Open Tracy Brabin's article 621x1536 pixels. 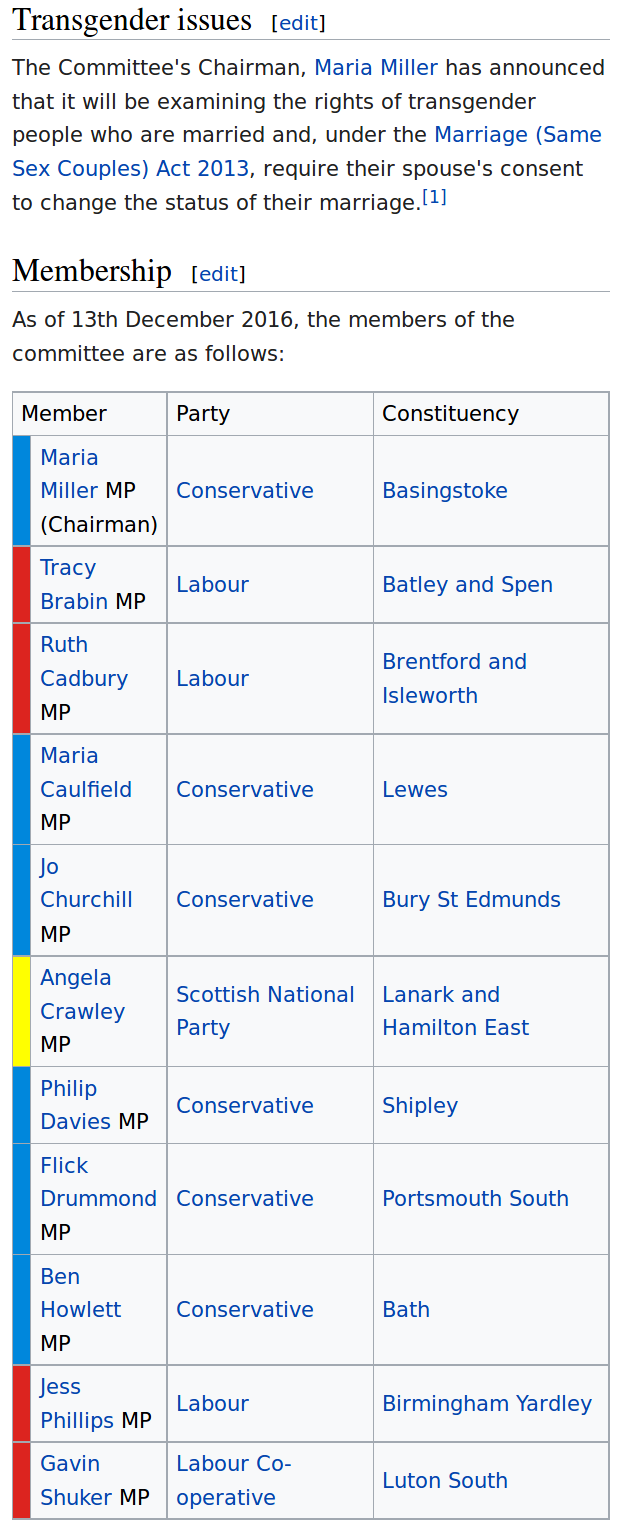73,585
